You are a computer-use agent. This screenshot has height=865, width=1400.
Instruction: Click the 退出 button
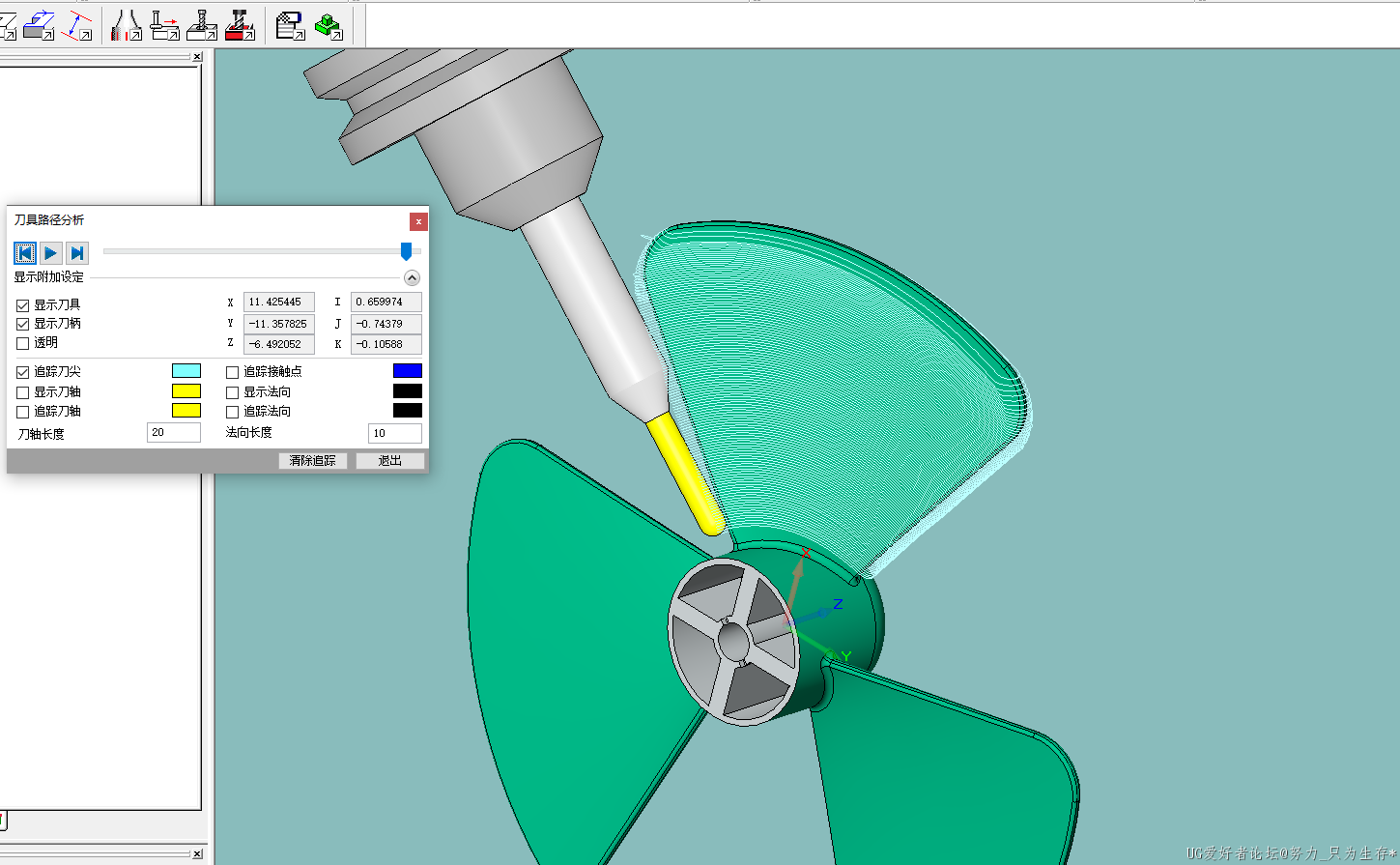coord(390,461)
